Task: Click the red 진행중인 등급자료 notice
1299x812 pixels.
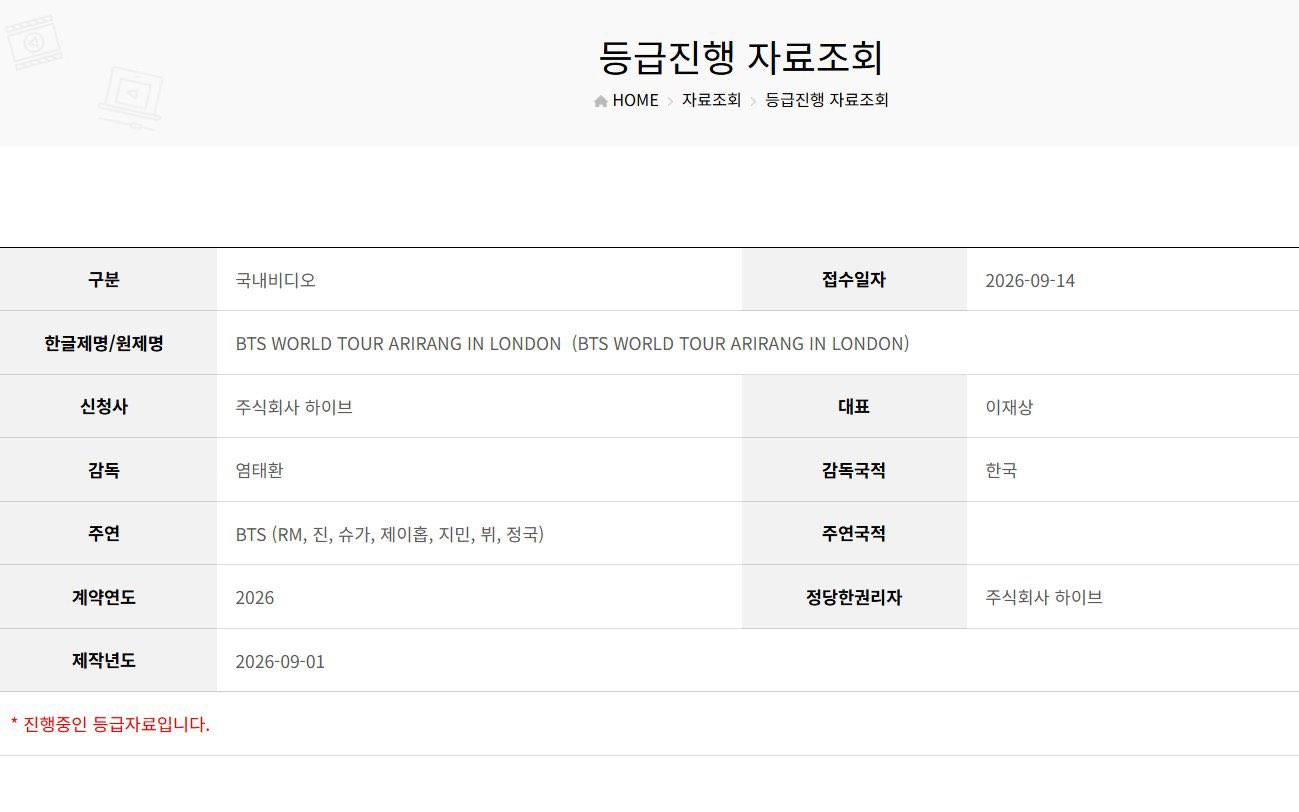Action: coord(110,724)
